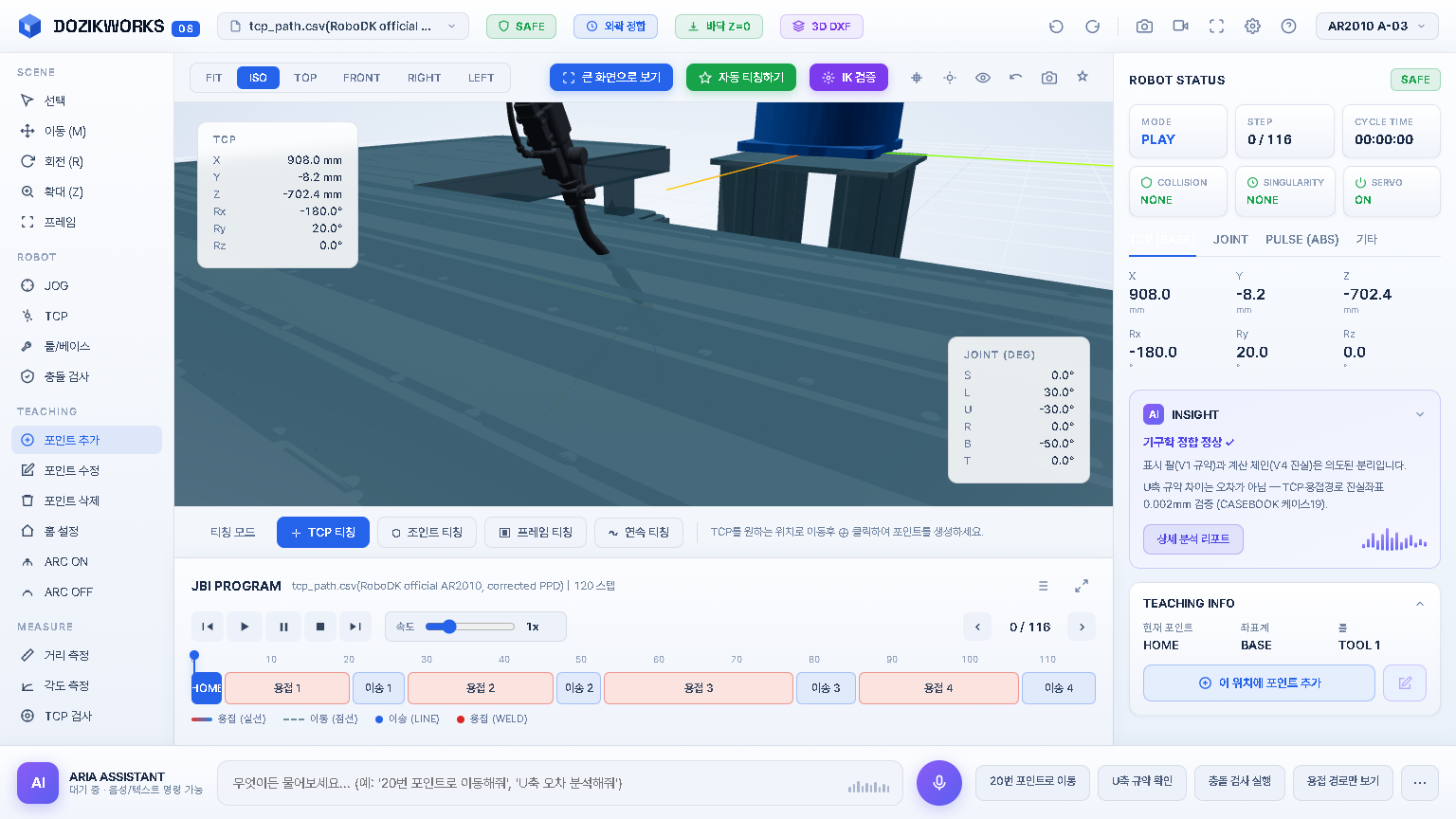Image resolution: width=1456 pixels, height=819 pixels.
Task: Switch view to FIT
Action: coord(214,78)
